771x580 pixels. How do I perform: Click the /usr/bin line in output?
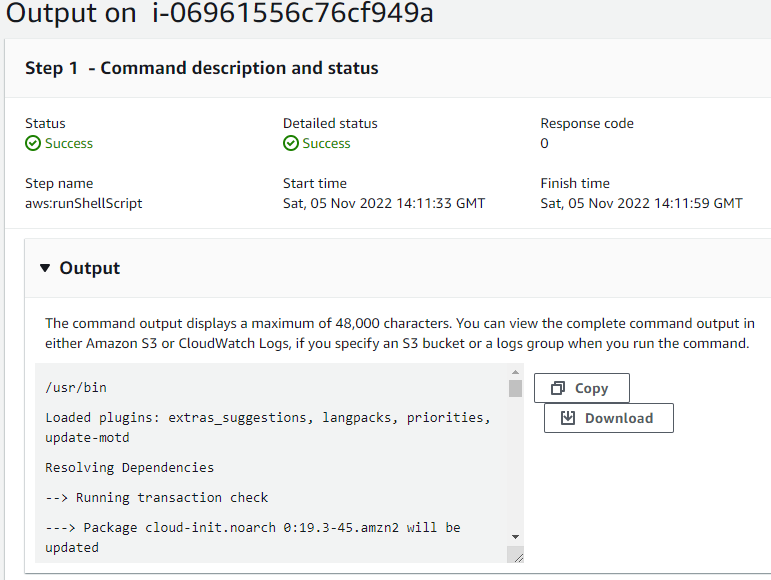[76, 387]
